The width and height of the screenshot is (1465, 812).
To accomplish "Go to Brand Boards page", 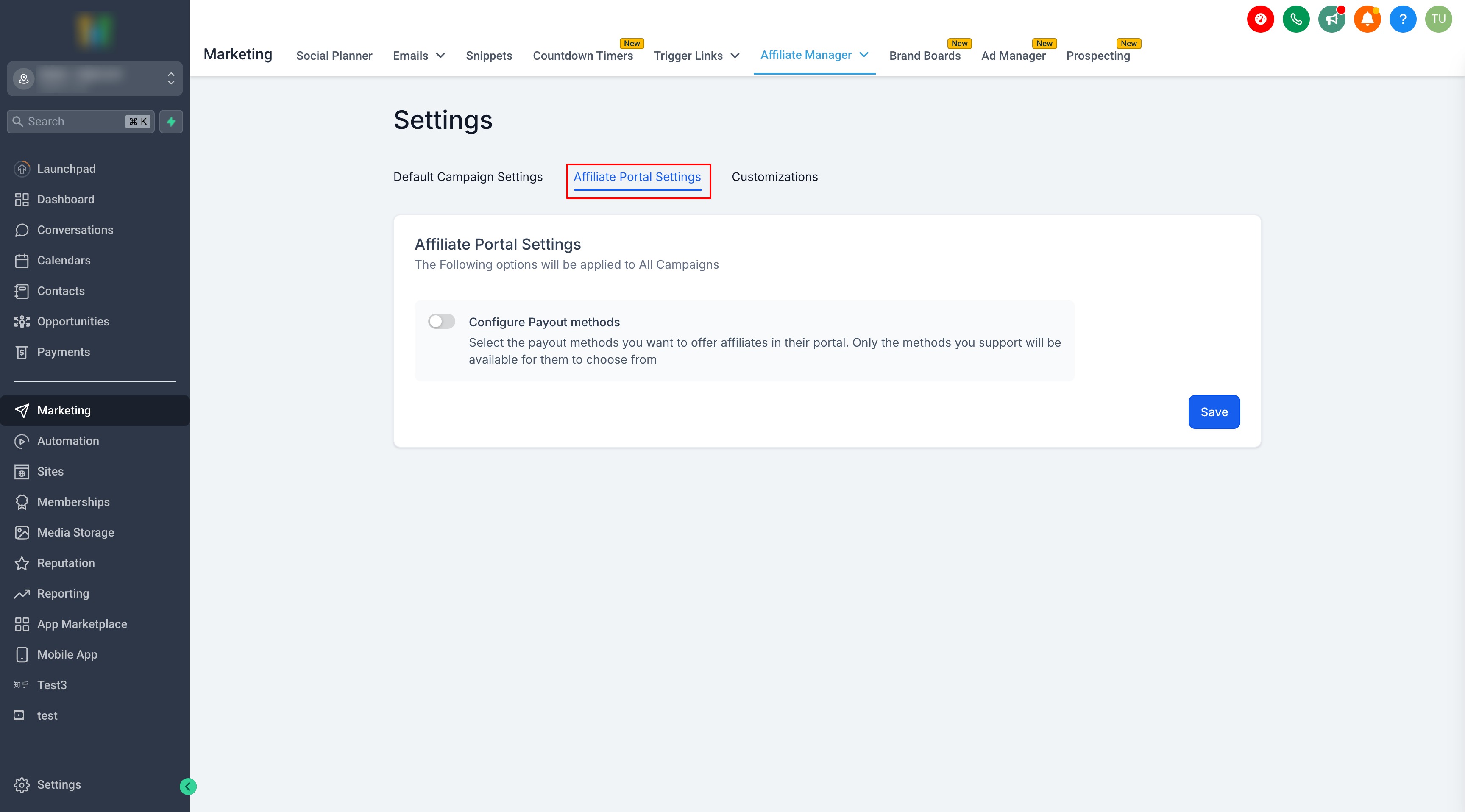I will click(924, 56).
